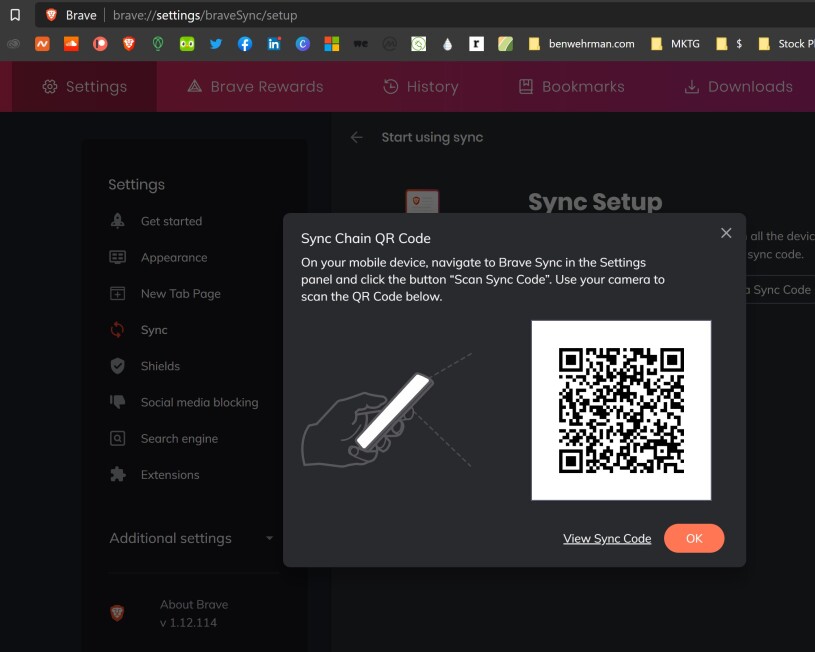Expand the Additional settings section

pos(191,538)
